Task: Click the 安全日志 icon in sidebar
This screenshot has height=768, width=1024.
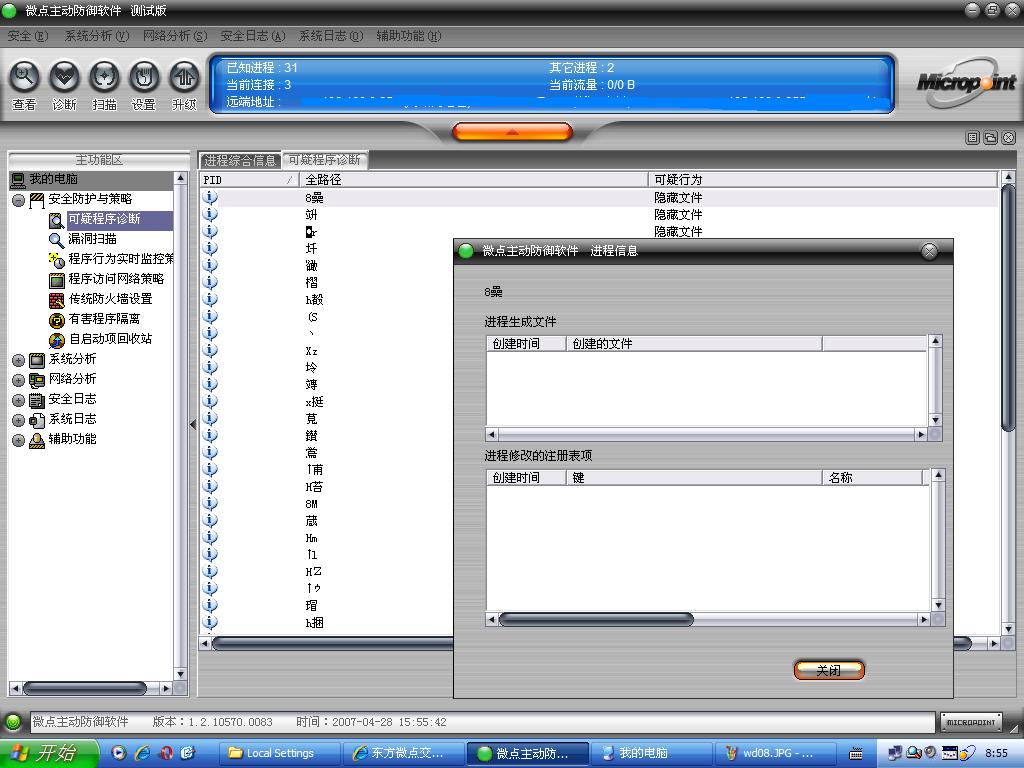Action: [x=37, y=400]
